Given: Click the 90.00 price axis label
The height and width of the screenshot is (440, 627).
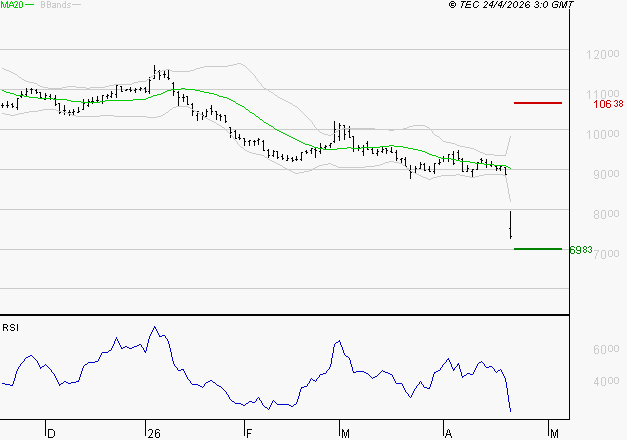Looking at the screenshot, I should [x=606, y=174].
